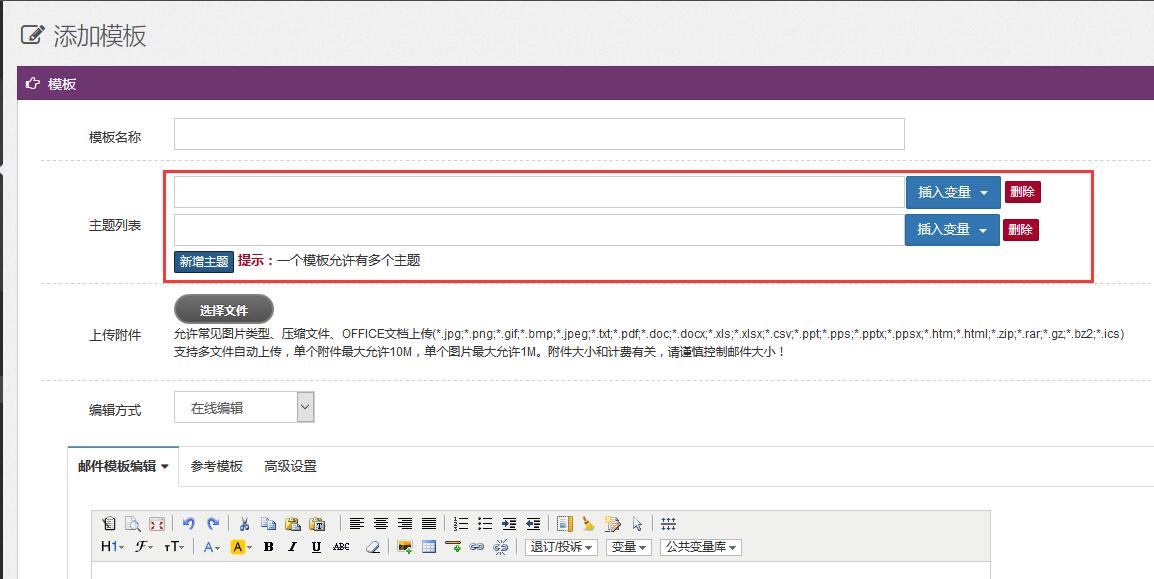1154x579 pixels.
Task: Center-align the text
Action: click(381, 523)
